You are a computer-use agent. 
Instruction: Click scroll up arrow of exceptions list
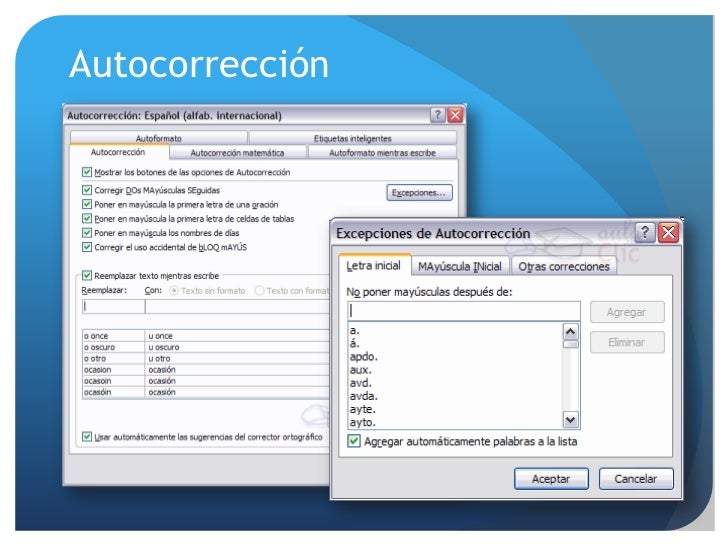coord(571,332)
